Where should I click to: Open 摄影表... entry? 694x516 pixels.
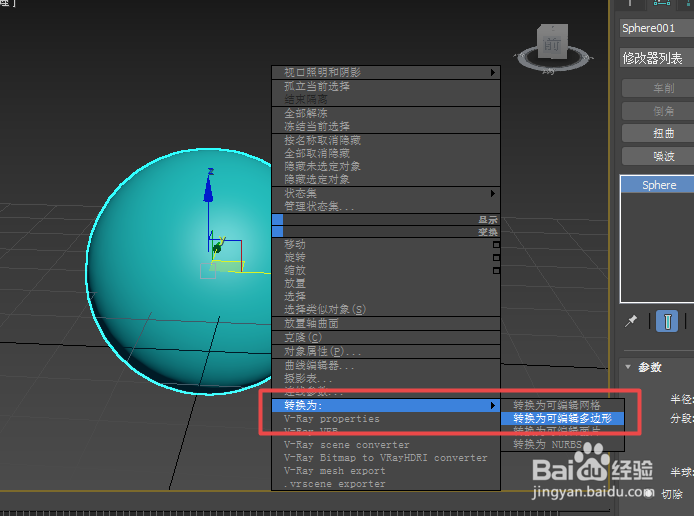pyautogui.click(x=386, y=379)
